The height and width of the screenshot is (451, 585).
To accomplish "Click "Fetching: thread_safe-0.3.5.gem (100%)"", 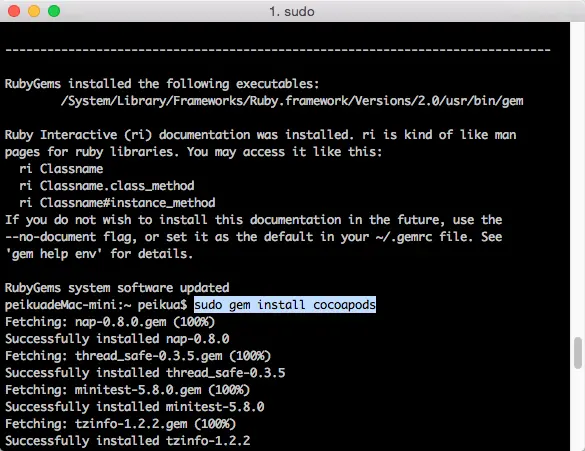I will [x=138, y=356].
